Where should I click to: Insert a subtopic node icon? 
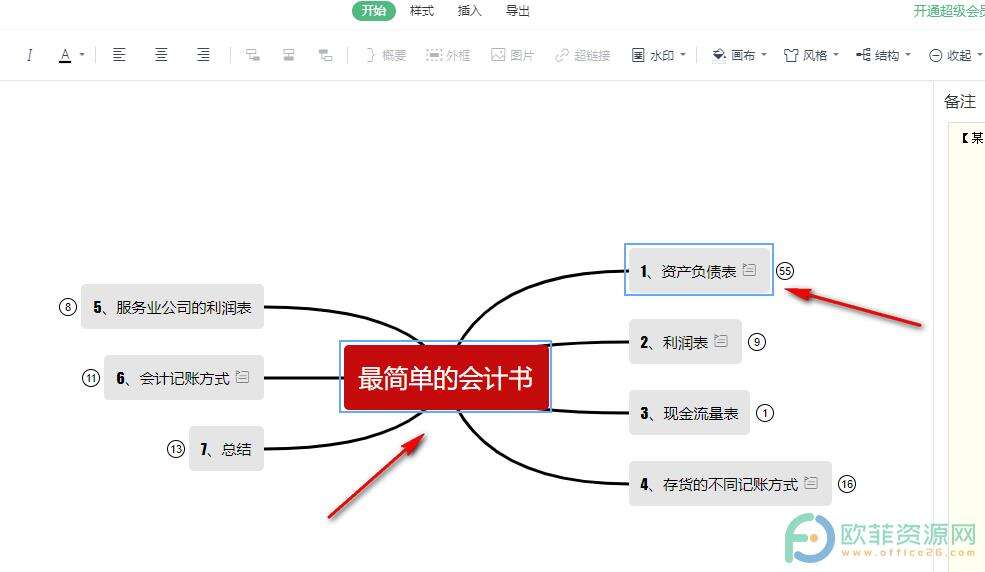[253, 55]
